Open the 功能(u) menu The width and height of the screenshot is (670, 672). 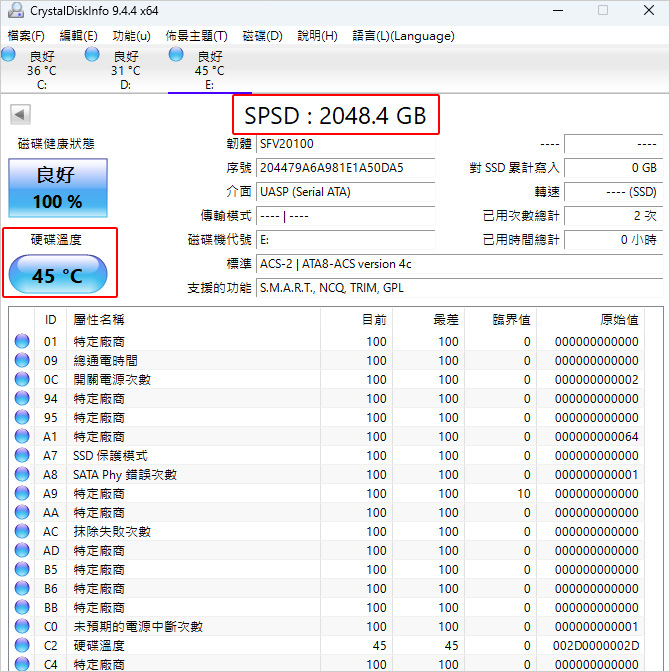click(x=132, y=36)
